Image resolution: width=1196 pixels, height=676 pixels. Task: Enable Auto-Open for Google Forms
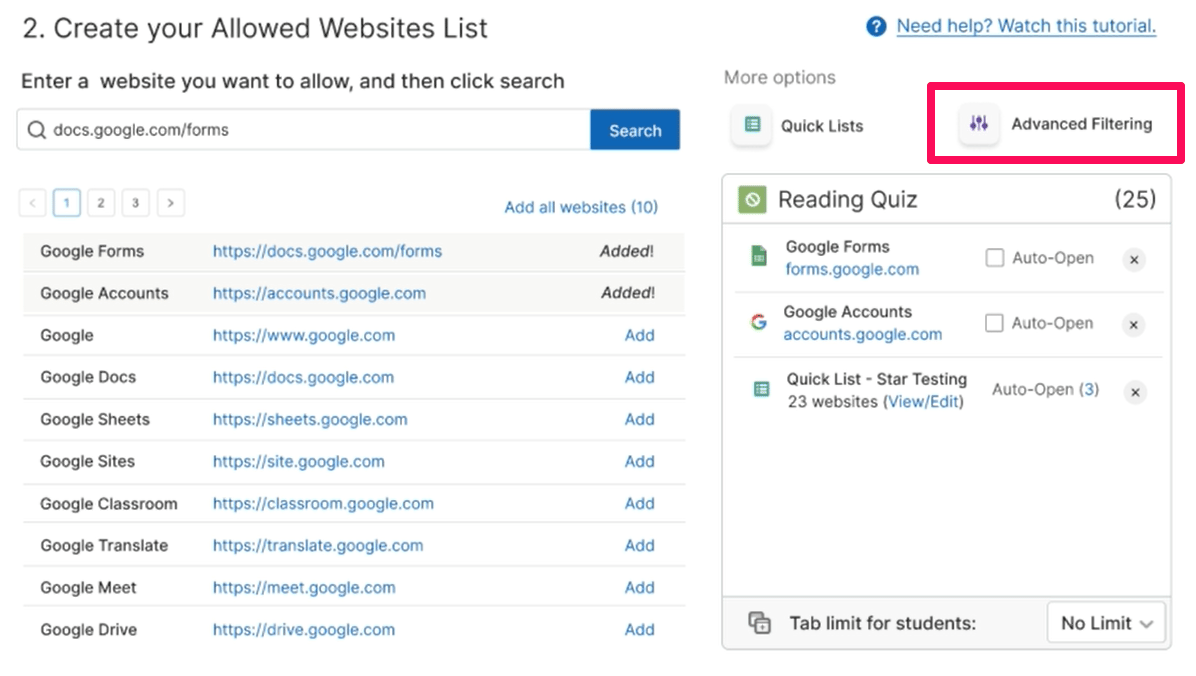coord(995,258)
